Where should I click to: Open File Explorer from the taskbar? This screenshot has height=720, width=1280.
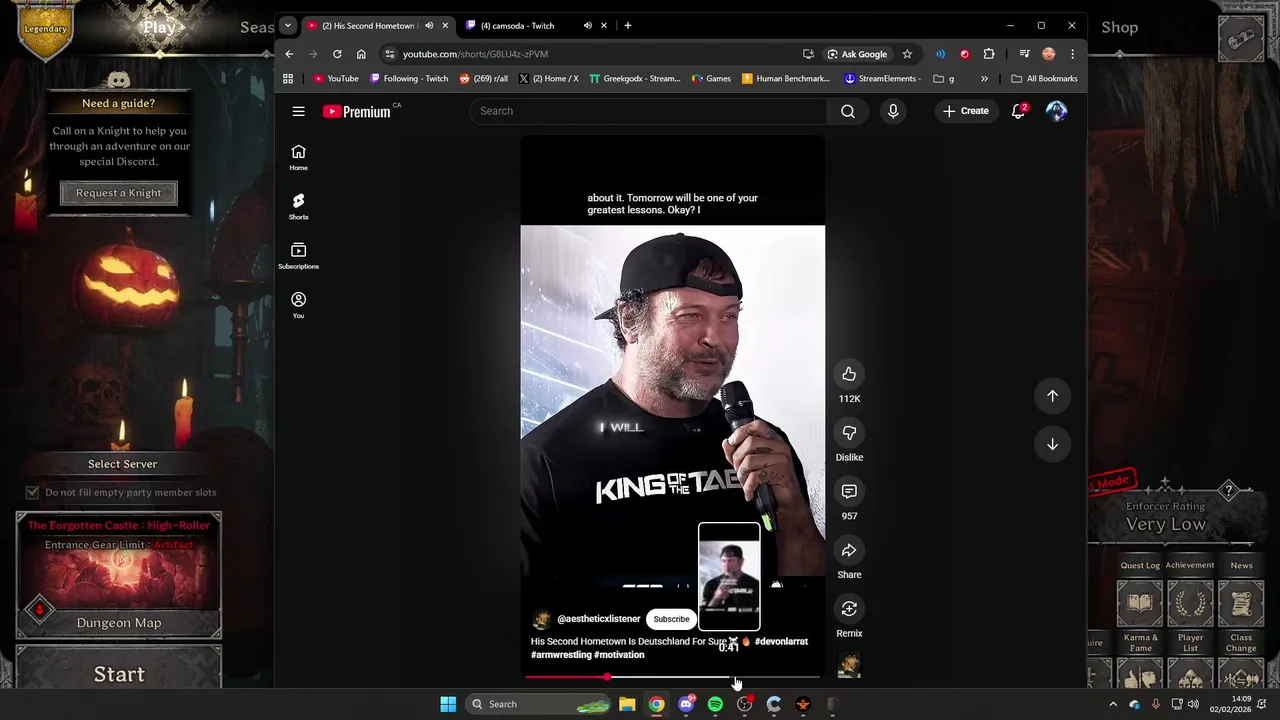[x=627, y=704]
